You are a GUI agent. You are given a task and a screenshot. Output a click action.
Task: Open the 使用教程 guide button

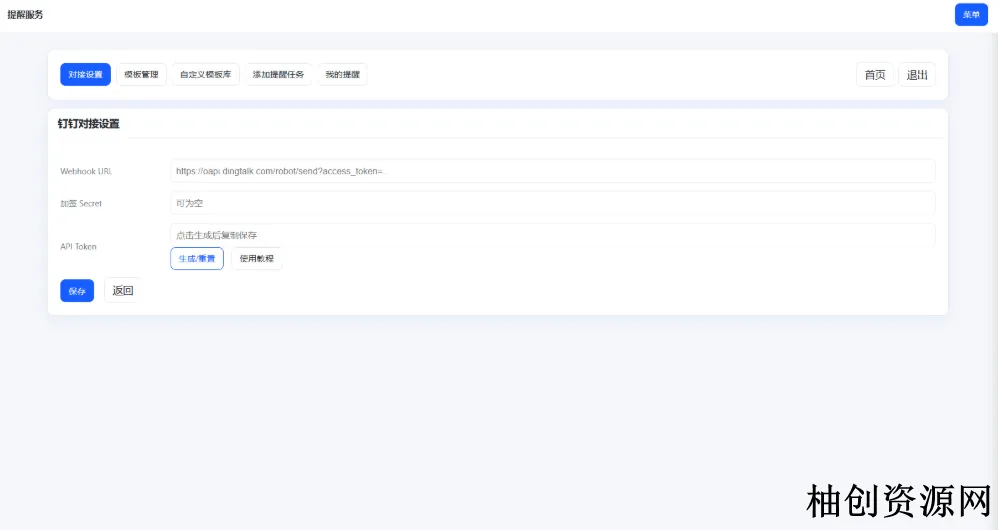pyautogui.click(x=256, y=259)
